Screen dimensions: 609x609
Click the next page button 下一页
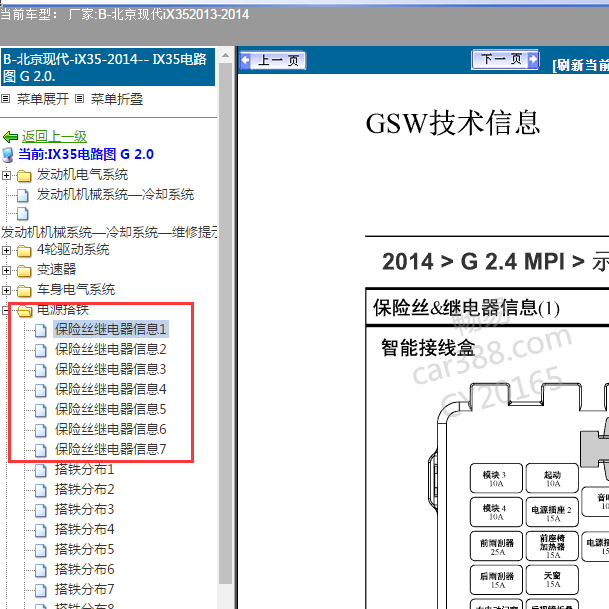(x=505, y=59)
